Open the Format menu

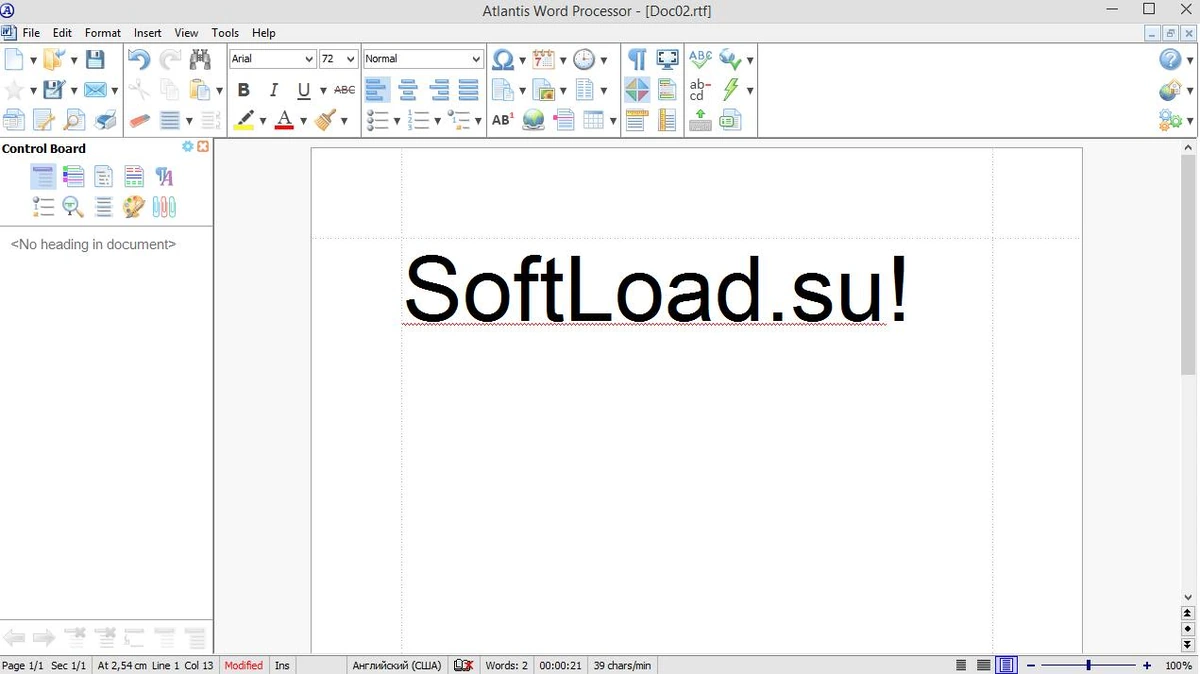[x=103, y=33]
